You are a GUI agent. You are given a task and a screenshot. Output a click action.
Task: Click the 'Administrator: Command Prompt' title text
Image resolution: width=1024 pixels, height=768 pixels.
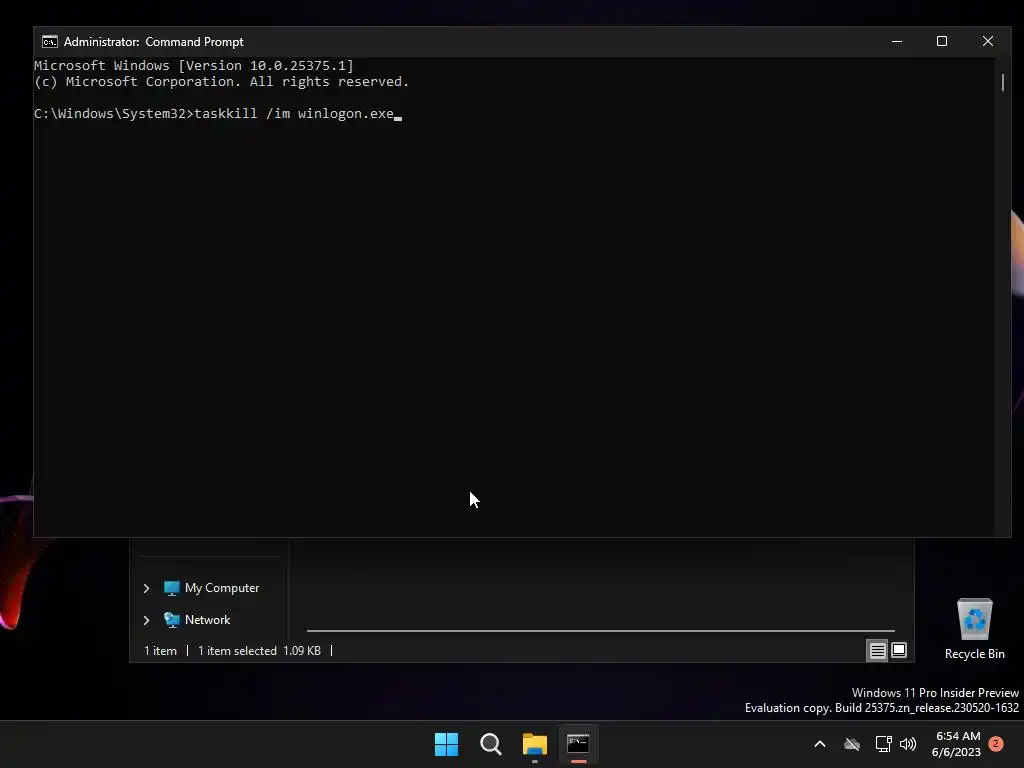(153, 42)
